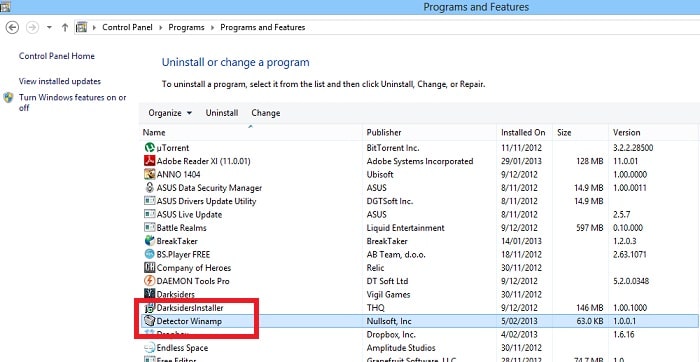Open View installed updates link
The height and width of the screenshot is (362, 700).
point(60,81)
